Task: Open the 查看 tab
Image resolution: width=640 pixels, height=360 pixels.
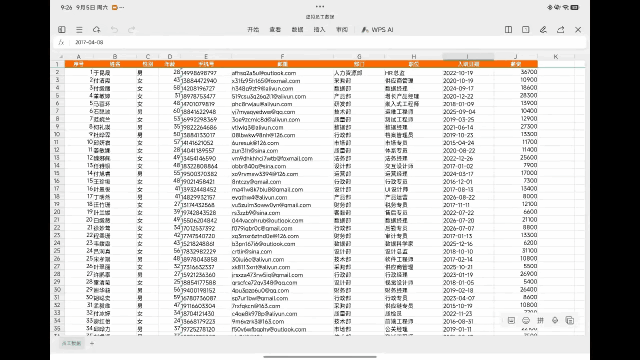Action: click(x=275, y=29)
